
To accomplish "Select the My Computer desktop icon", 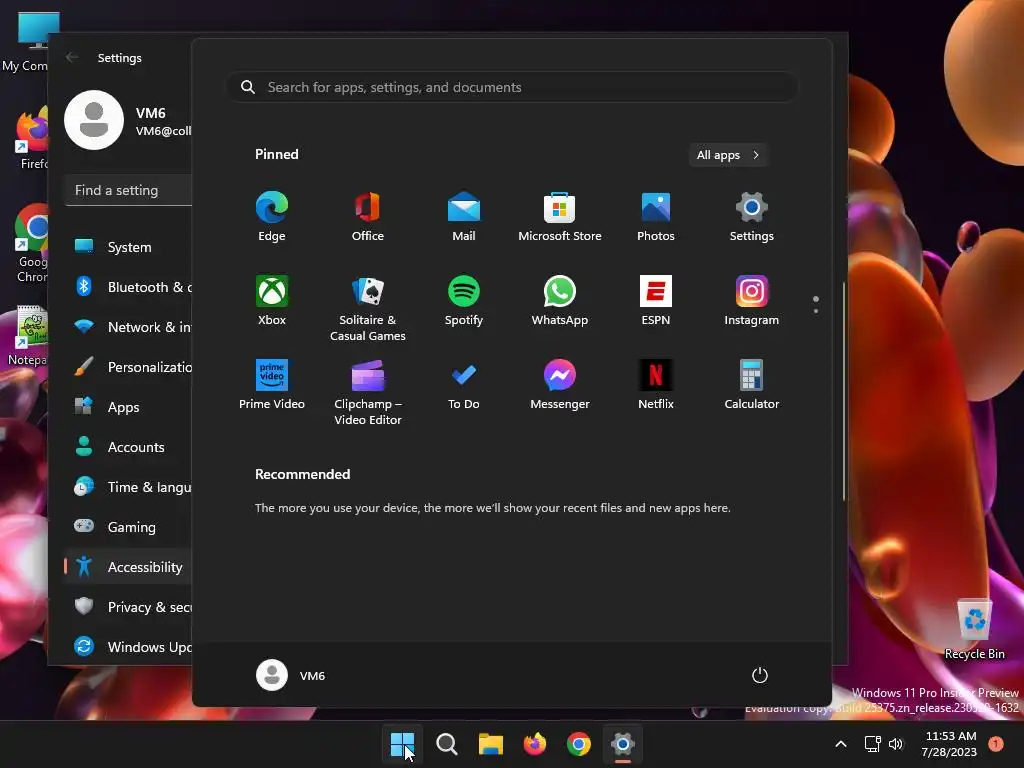I will [26, 42].
